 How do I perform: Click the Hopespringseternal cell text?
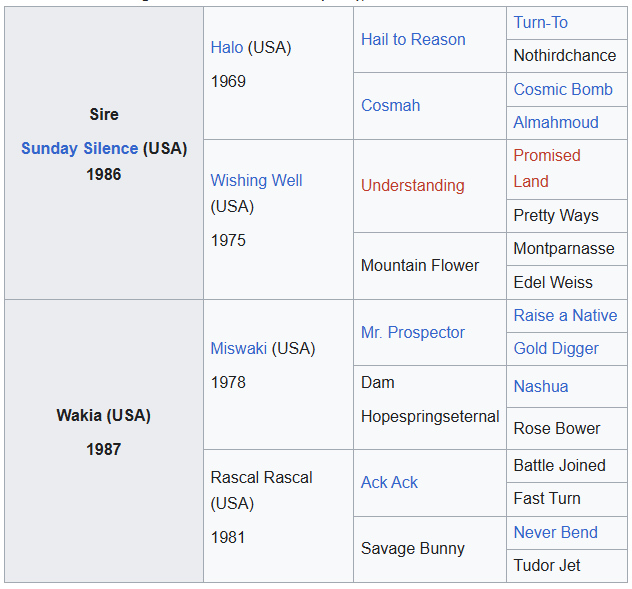pyautogui.click(x=430, y=417)
